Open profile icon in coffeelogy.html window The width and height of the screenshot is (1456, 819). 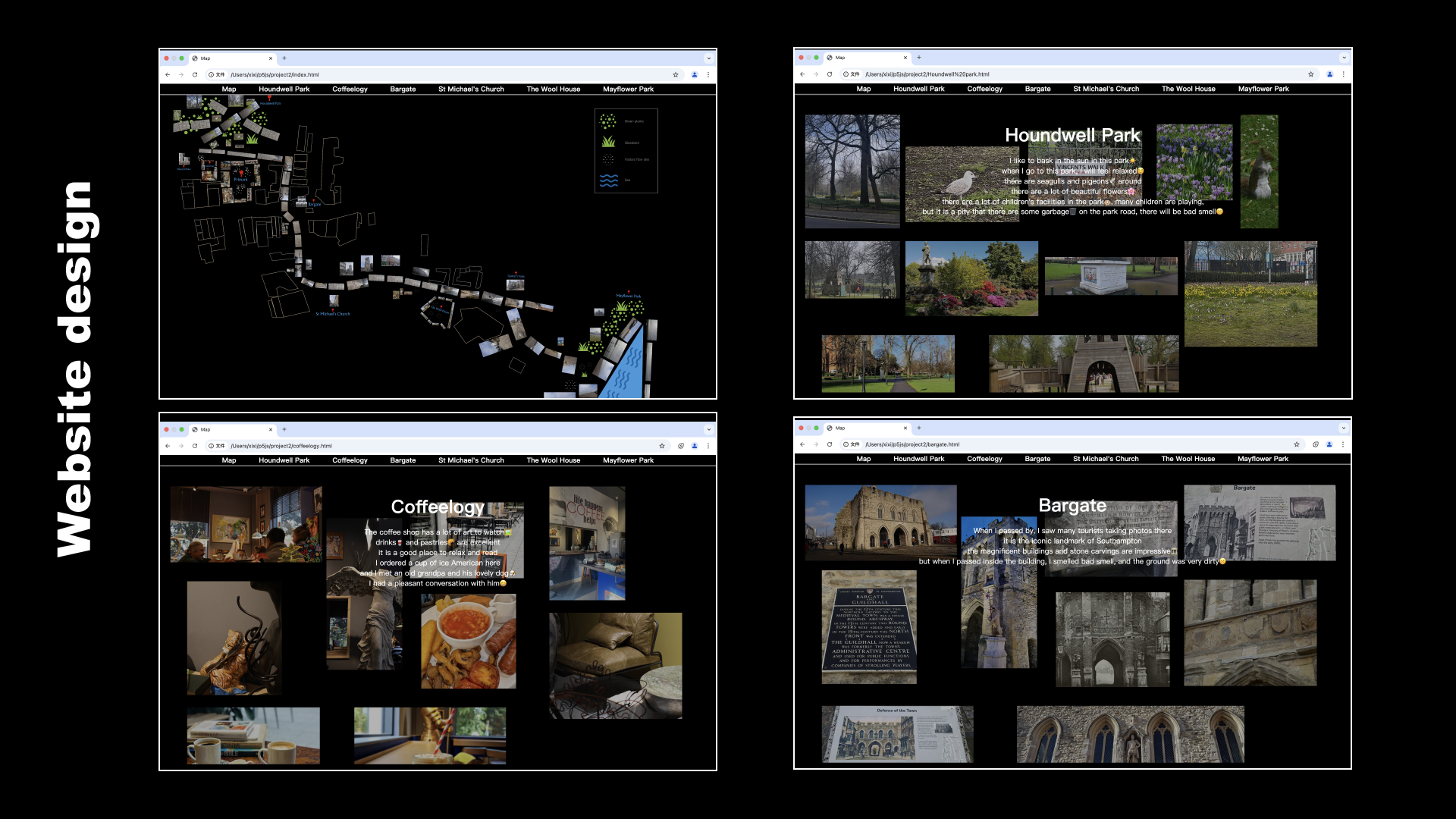[694, 446]
